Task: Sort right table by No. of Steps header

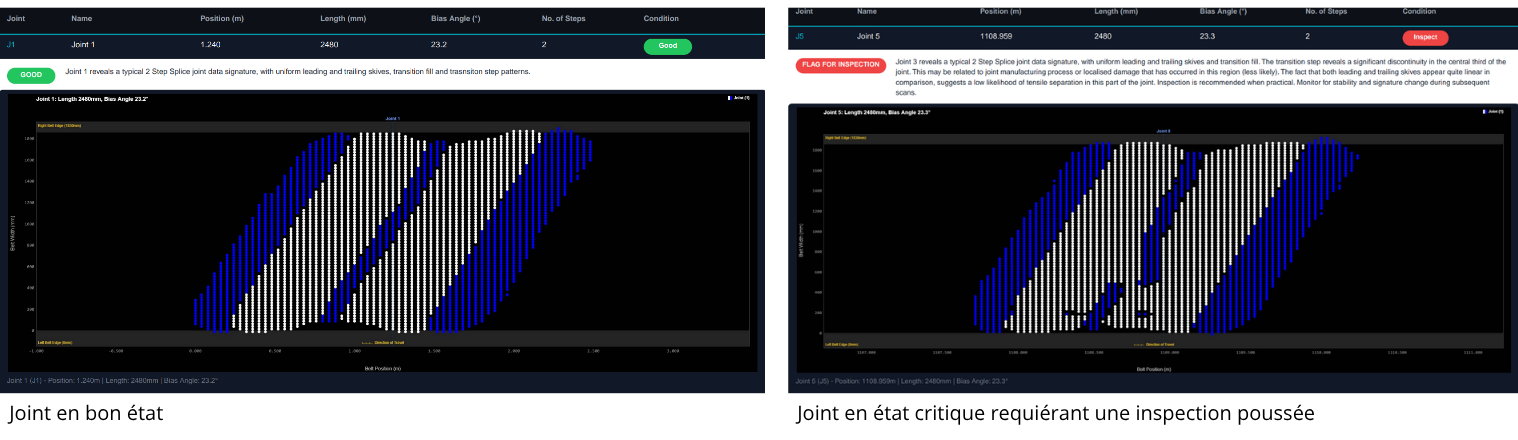Action: pyautogui.click(x=1328, y=11)
